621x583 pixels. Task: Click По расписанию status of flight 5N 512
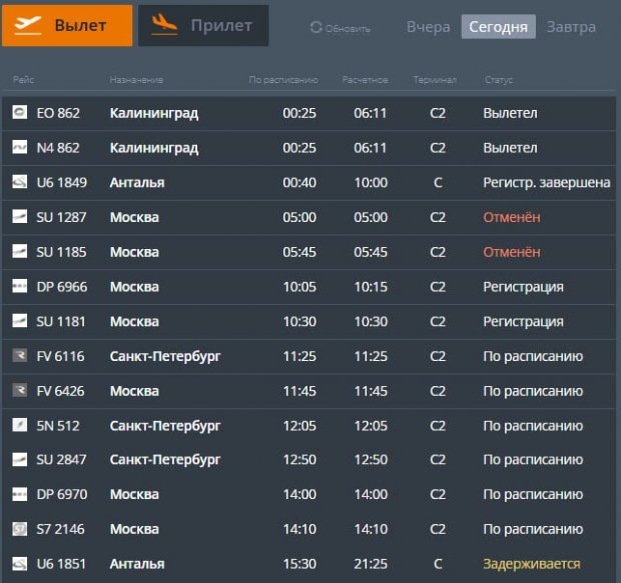tap(533, 426)
